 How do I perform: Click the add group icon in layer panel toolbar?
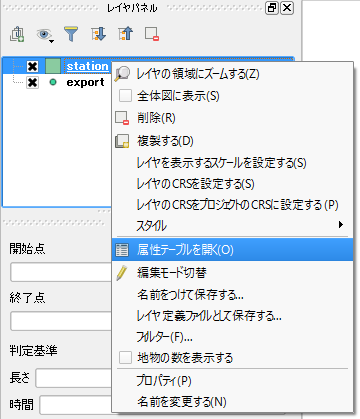(x=17, y=34)
